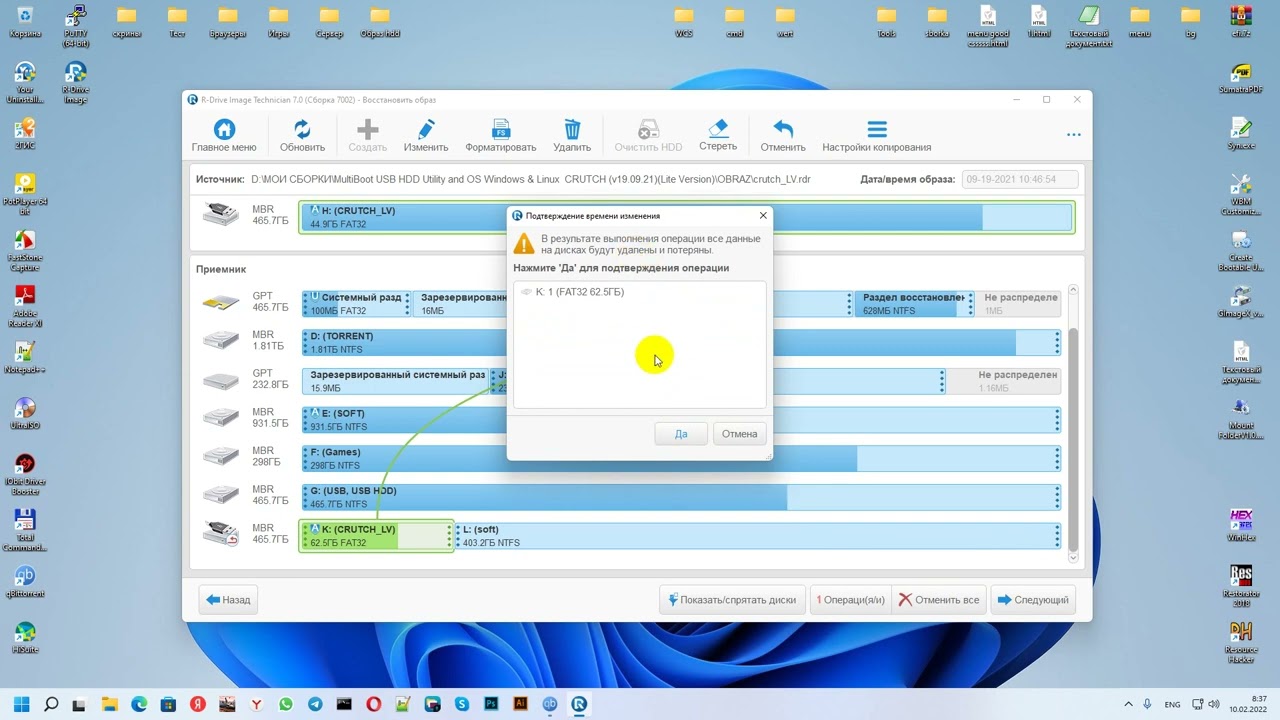Open the PuTTY (64-bit) desktop shortcut
This screenshot has height=720, width=1280.
pyautogui.click(x=75, y=24)
